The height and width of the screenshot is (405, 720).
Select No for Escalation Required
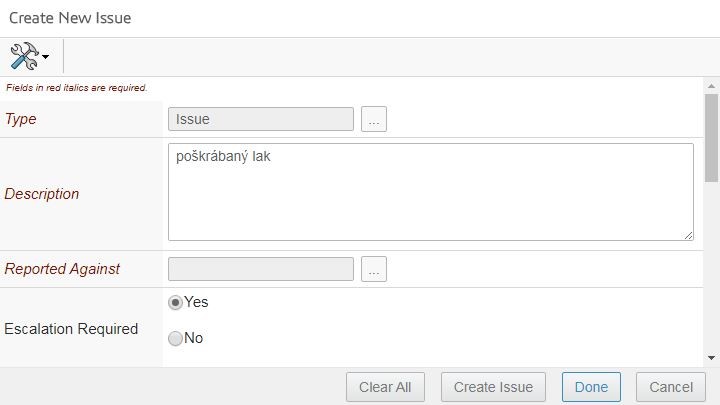click(x=175, y=338)
